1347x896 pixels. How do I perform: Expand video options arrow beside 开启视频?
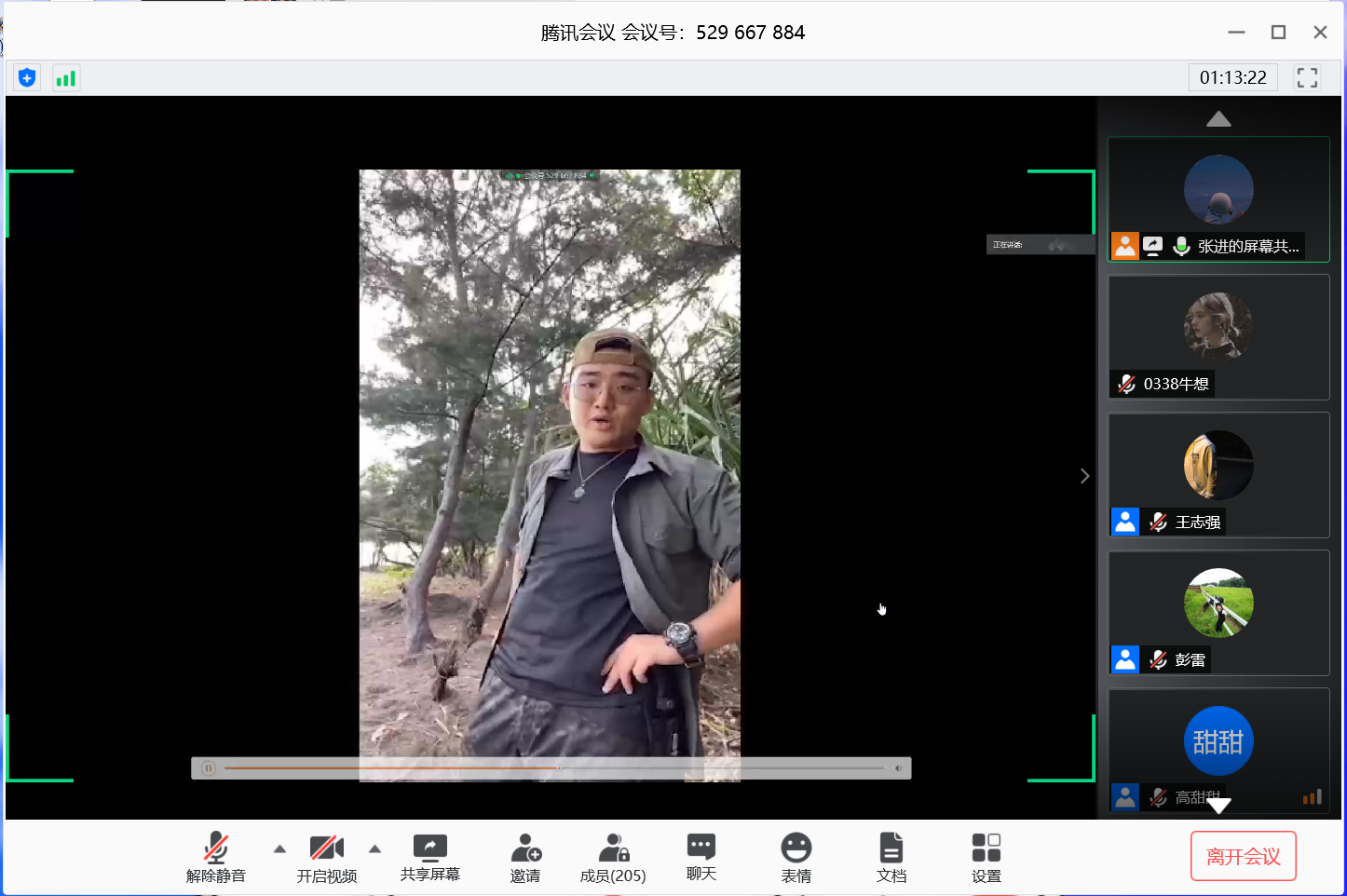click(x=374, y=848)
